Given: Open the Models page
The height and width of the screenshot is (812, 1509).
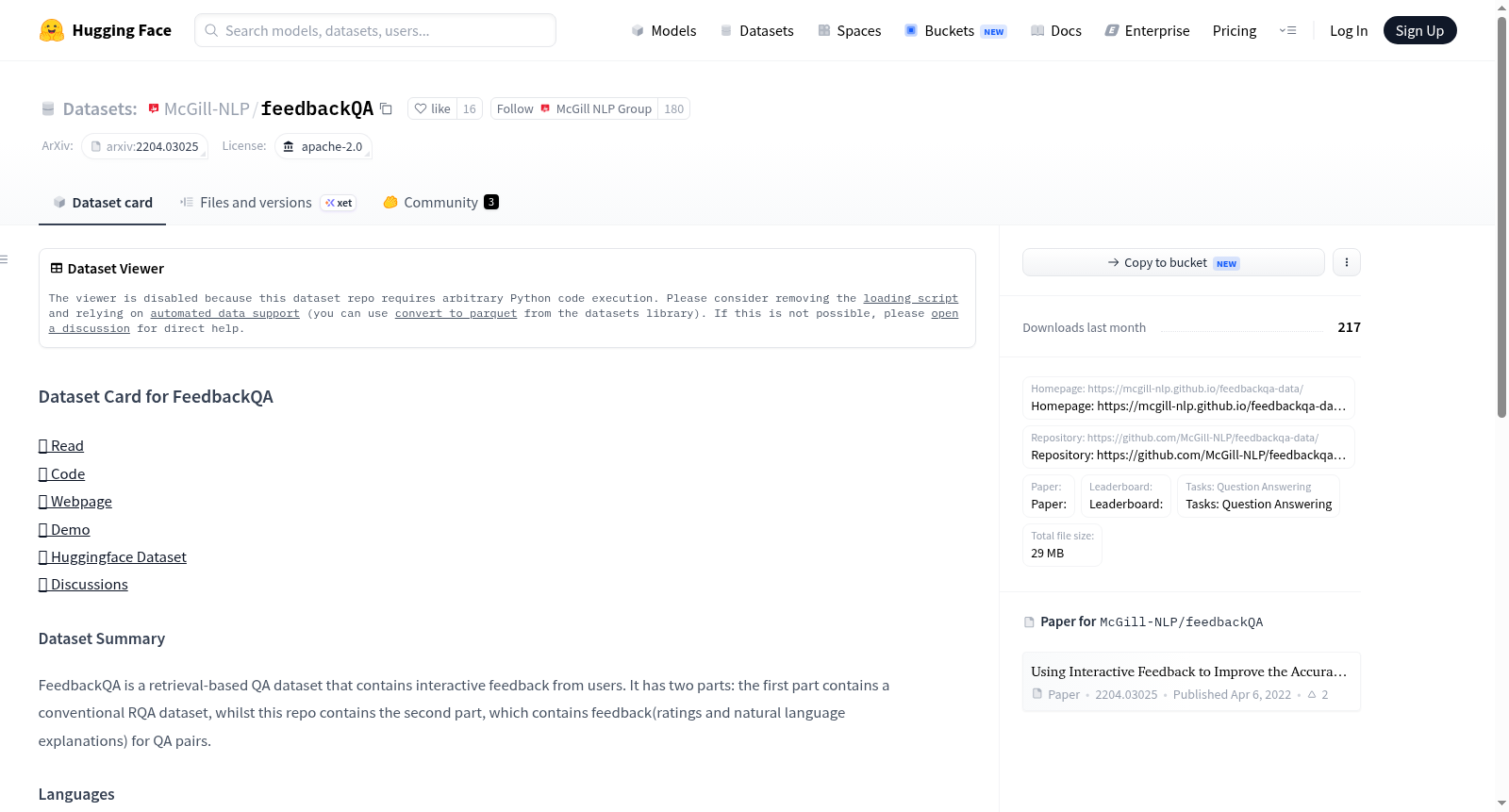Looking at the screenshot, I should (x=664, y=30).
